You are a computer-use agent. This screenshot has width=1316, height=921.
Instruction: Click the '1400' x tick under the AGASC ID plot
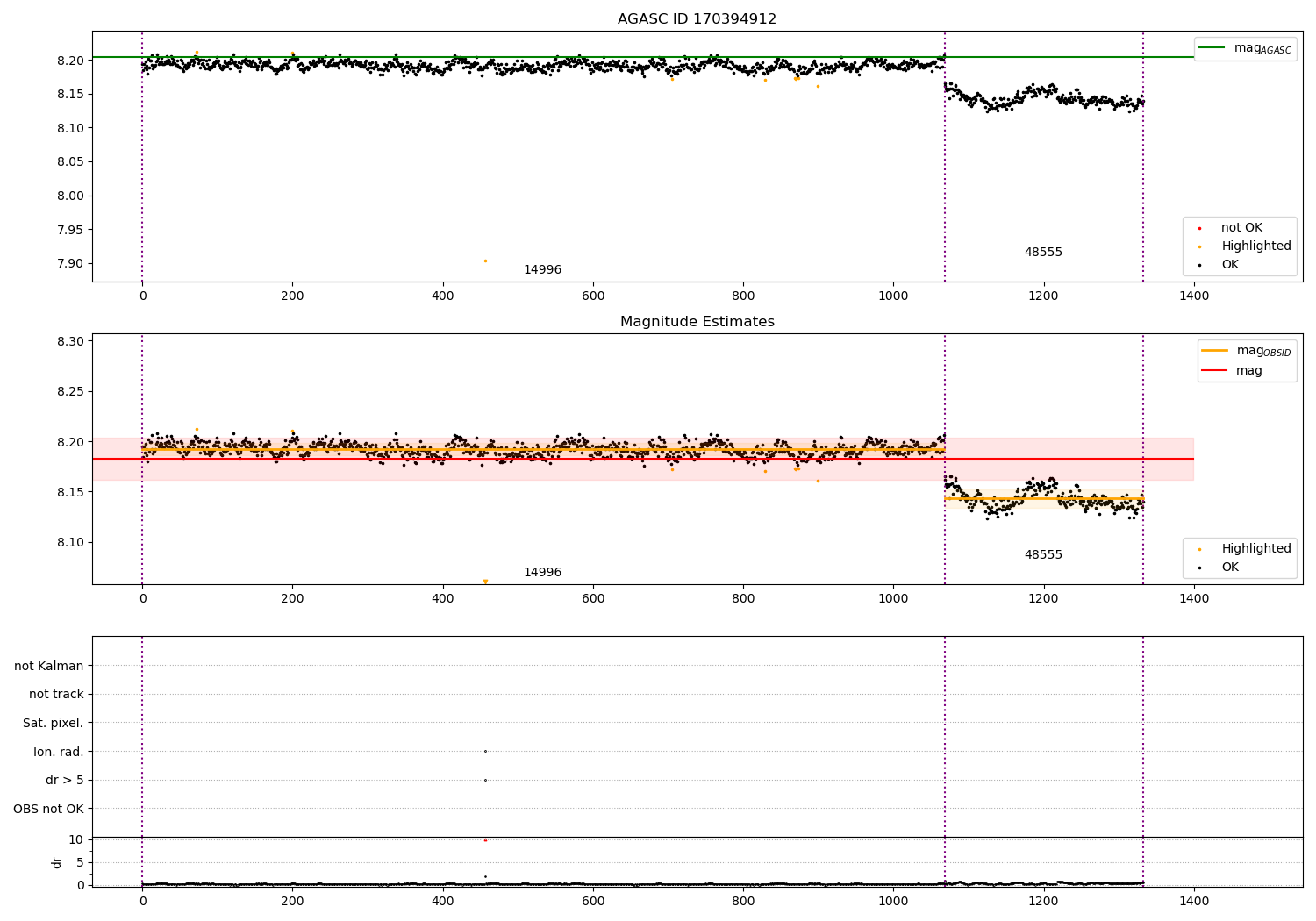click(x=1194, y=296)
